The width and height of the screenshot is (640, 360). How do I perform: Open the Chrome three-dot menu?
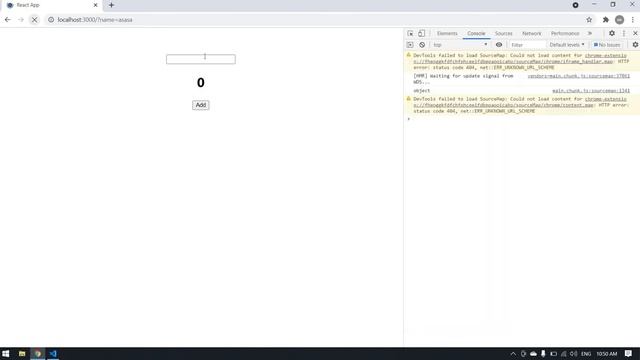[x=633, y=20]
